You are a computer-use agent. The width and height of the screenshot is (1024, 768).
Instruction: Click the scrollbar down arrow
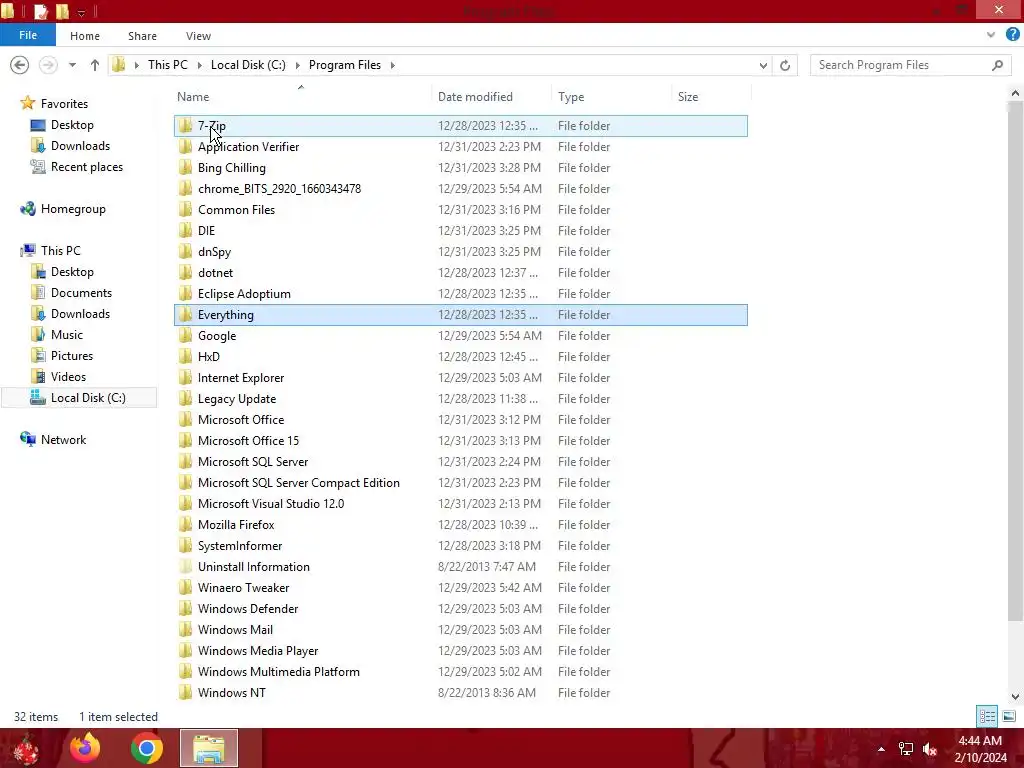point(1015,697)
